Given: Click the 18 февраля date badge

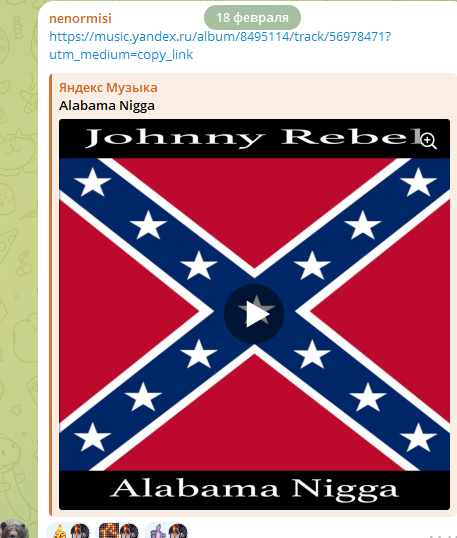Looking at the screenshot, I should click(x=252, y=17).
